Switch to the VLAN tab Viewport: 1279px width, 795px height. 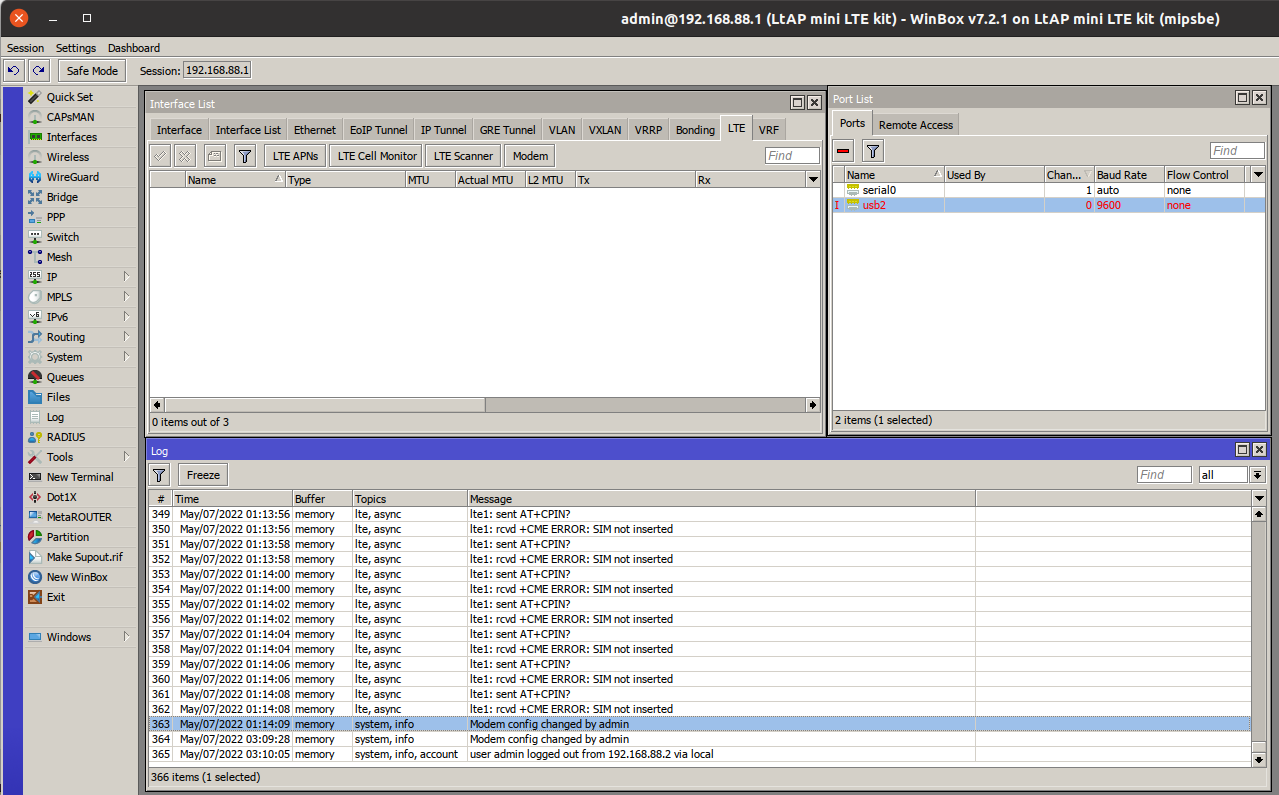[562, 130]
